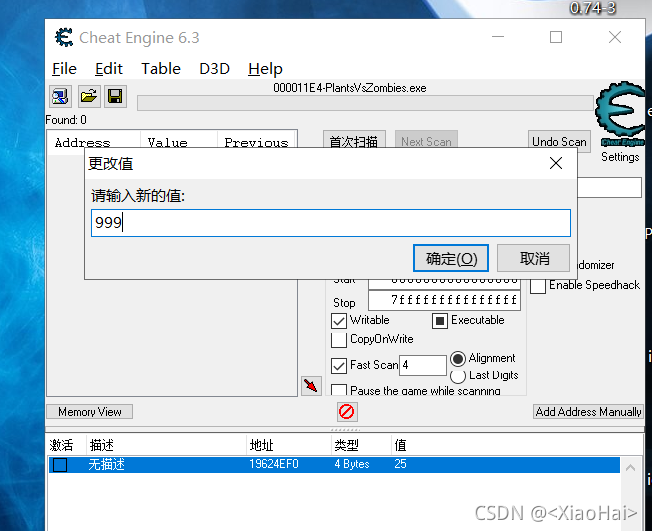652x531 pixels.
Task: Click 首次扫描 first scan button
Action: coord(354,141)
